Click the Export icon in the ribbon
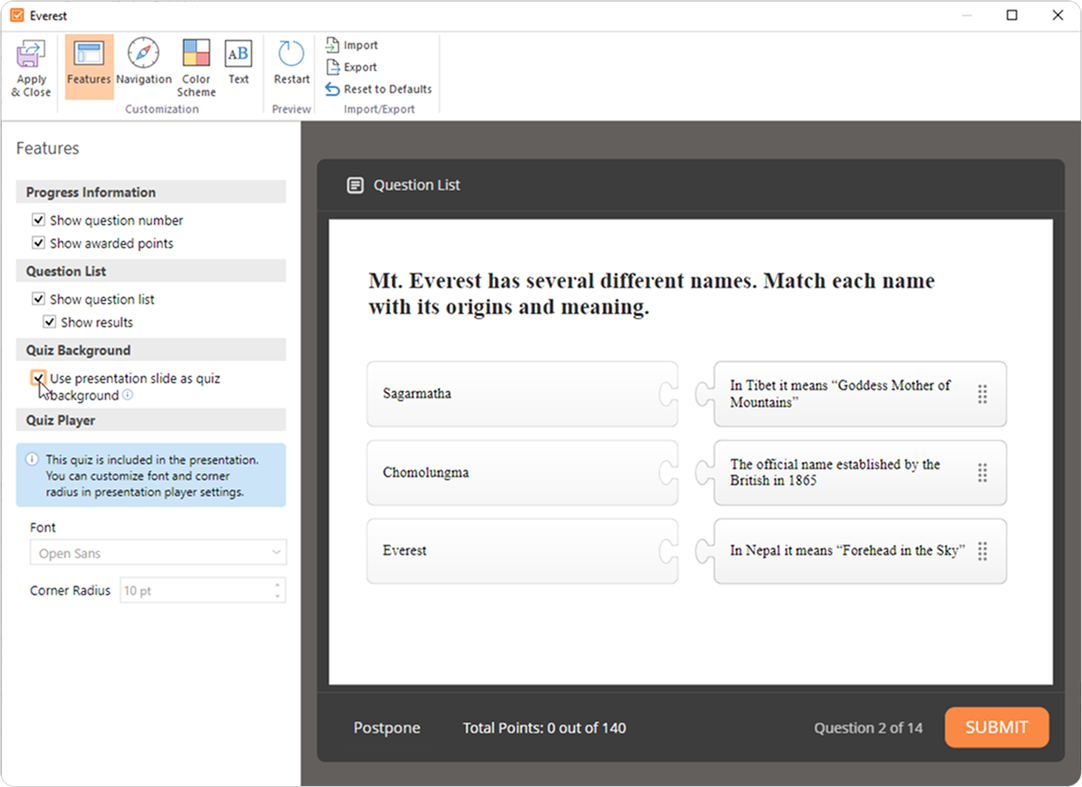This screenshot has width=1082, height=787. pyautogui.click(x=333, y=67)
